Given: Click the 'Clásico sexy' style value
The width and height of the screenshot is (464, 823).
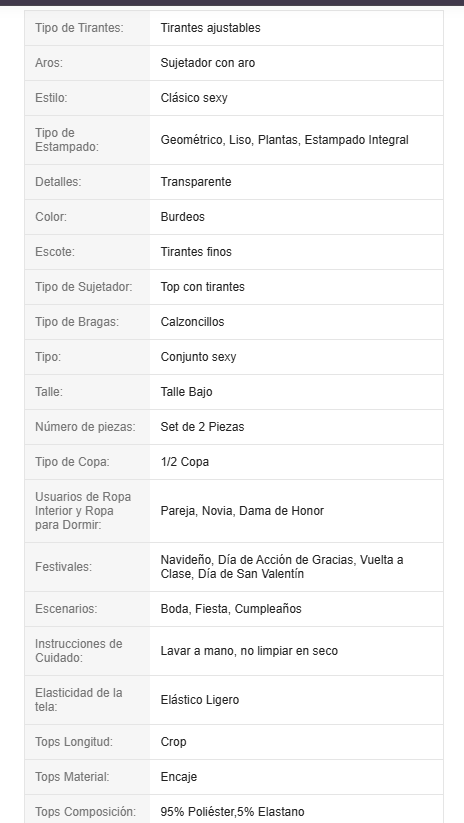Looking at the screenshot, I should [194, 98].
